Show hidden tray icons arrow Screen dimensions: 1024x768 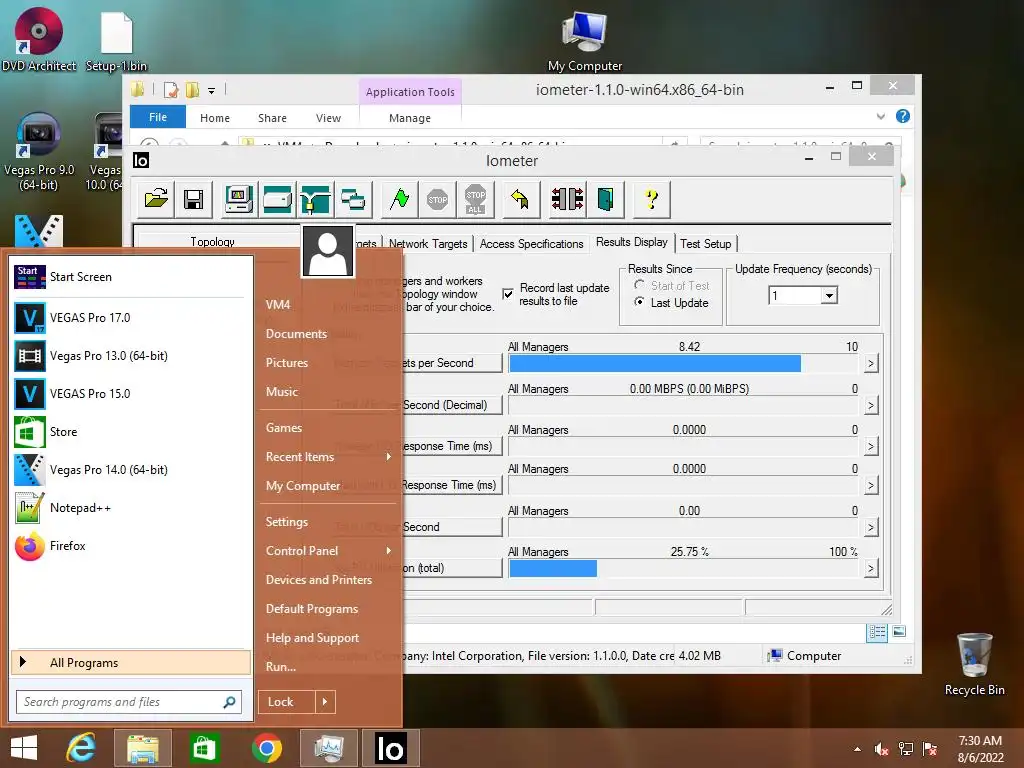pyautogui.click(x=857, y=749)
